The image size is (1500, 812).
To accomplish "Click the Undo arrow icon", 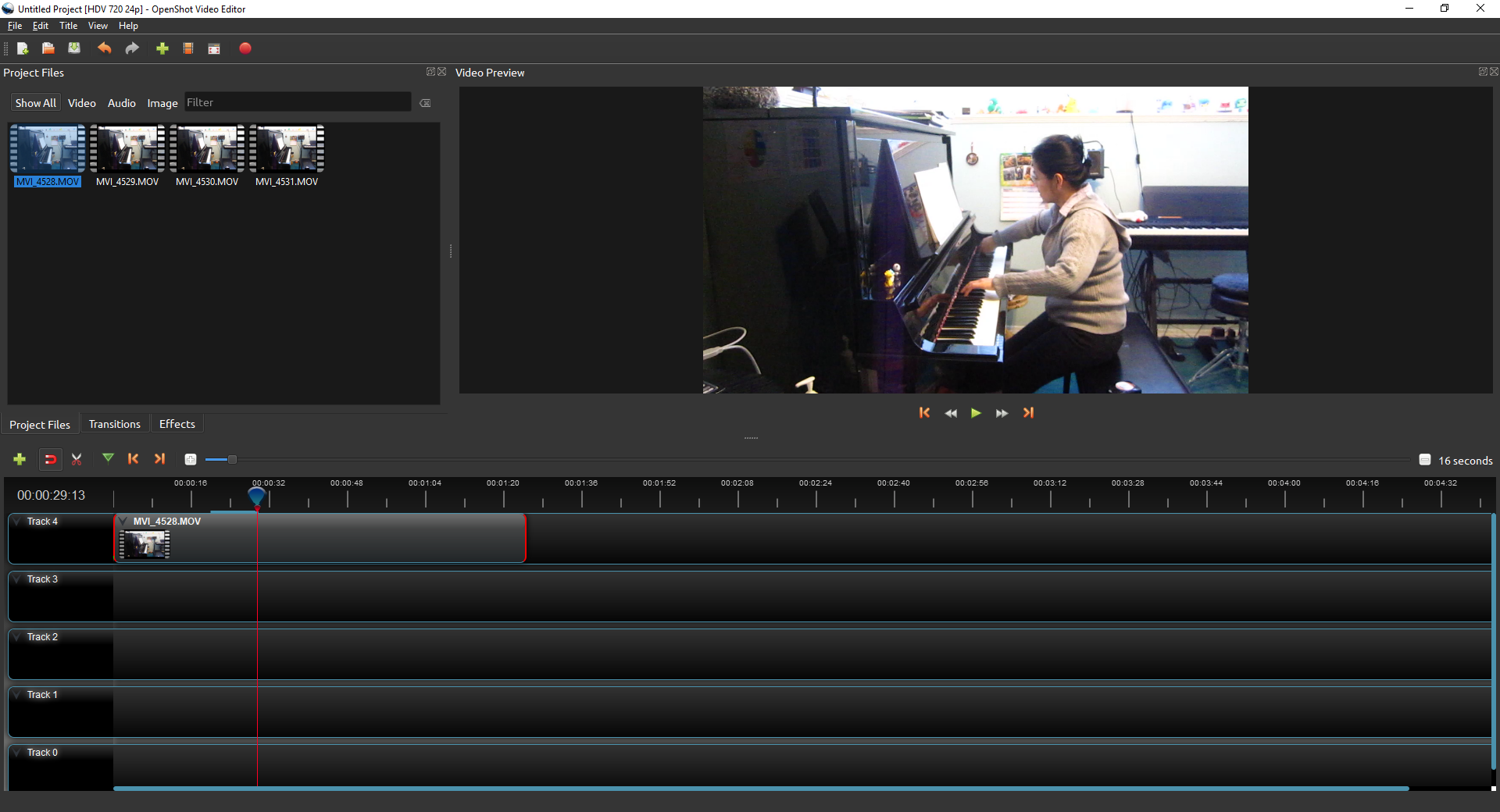I will (104, 48).
